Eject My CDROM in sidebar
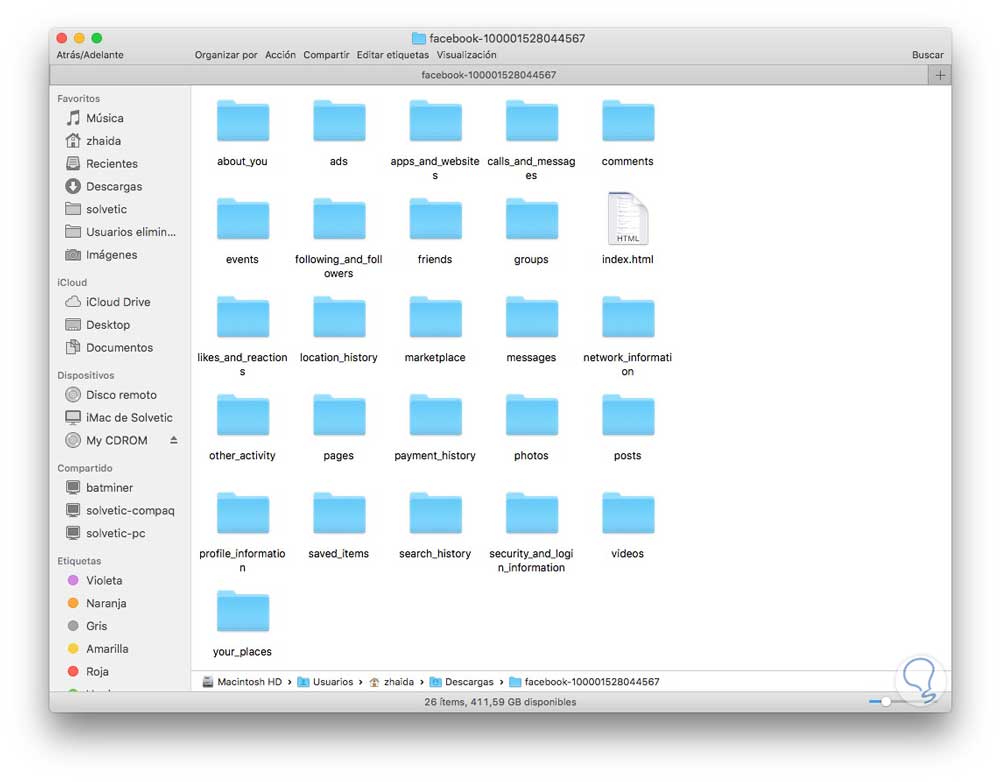This screenshot has height=782, width=1000. tap(173, 440)
